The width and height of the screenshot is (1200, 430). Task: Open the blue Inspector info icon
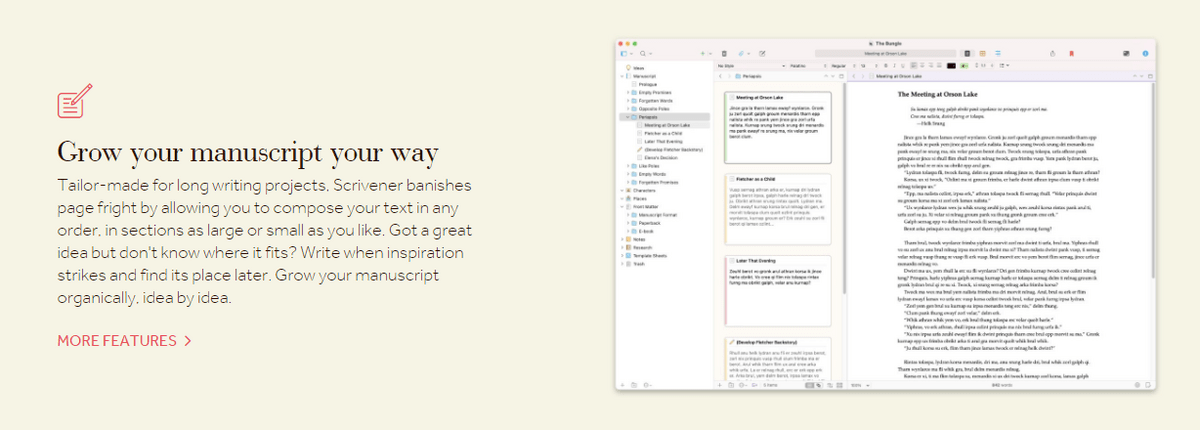click(x=1145, y=53)
